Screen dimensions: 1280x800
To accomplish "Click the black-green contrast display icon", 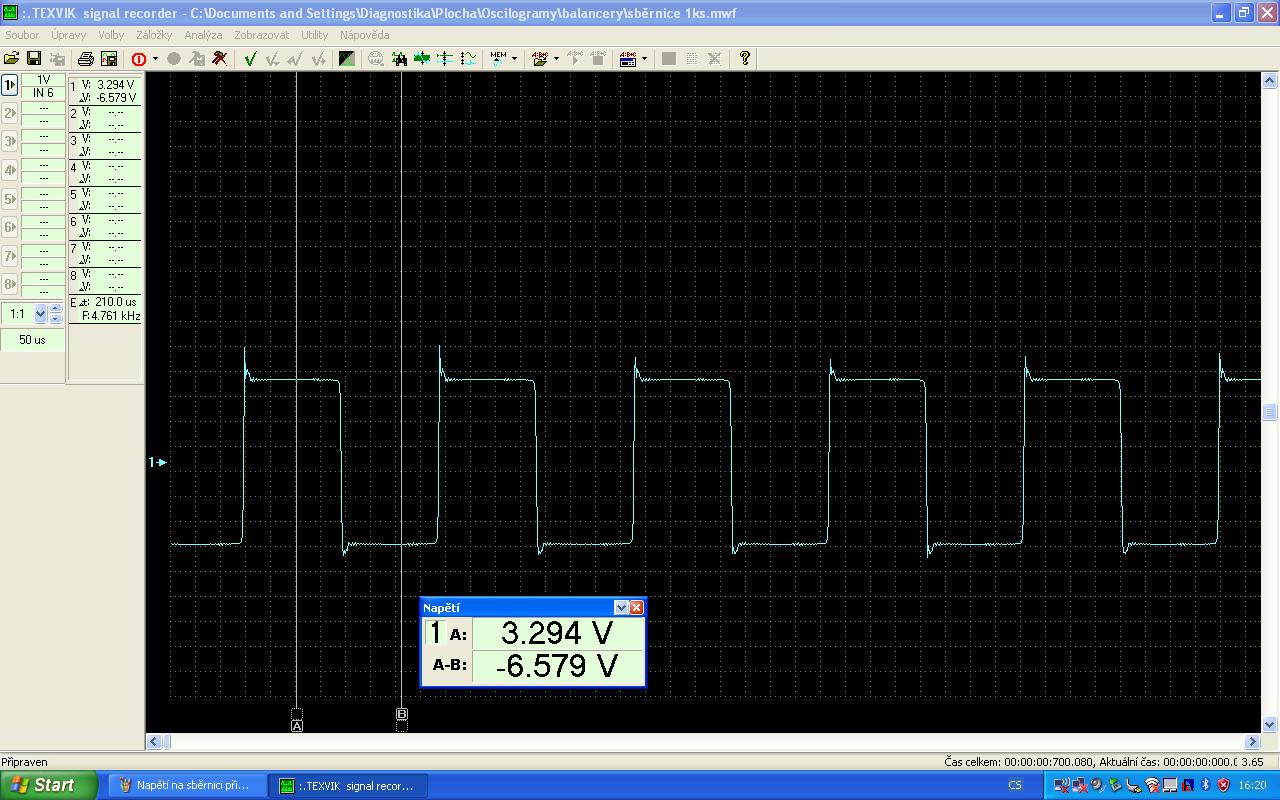I will coord(346,59).
